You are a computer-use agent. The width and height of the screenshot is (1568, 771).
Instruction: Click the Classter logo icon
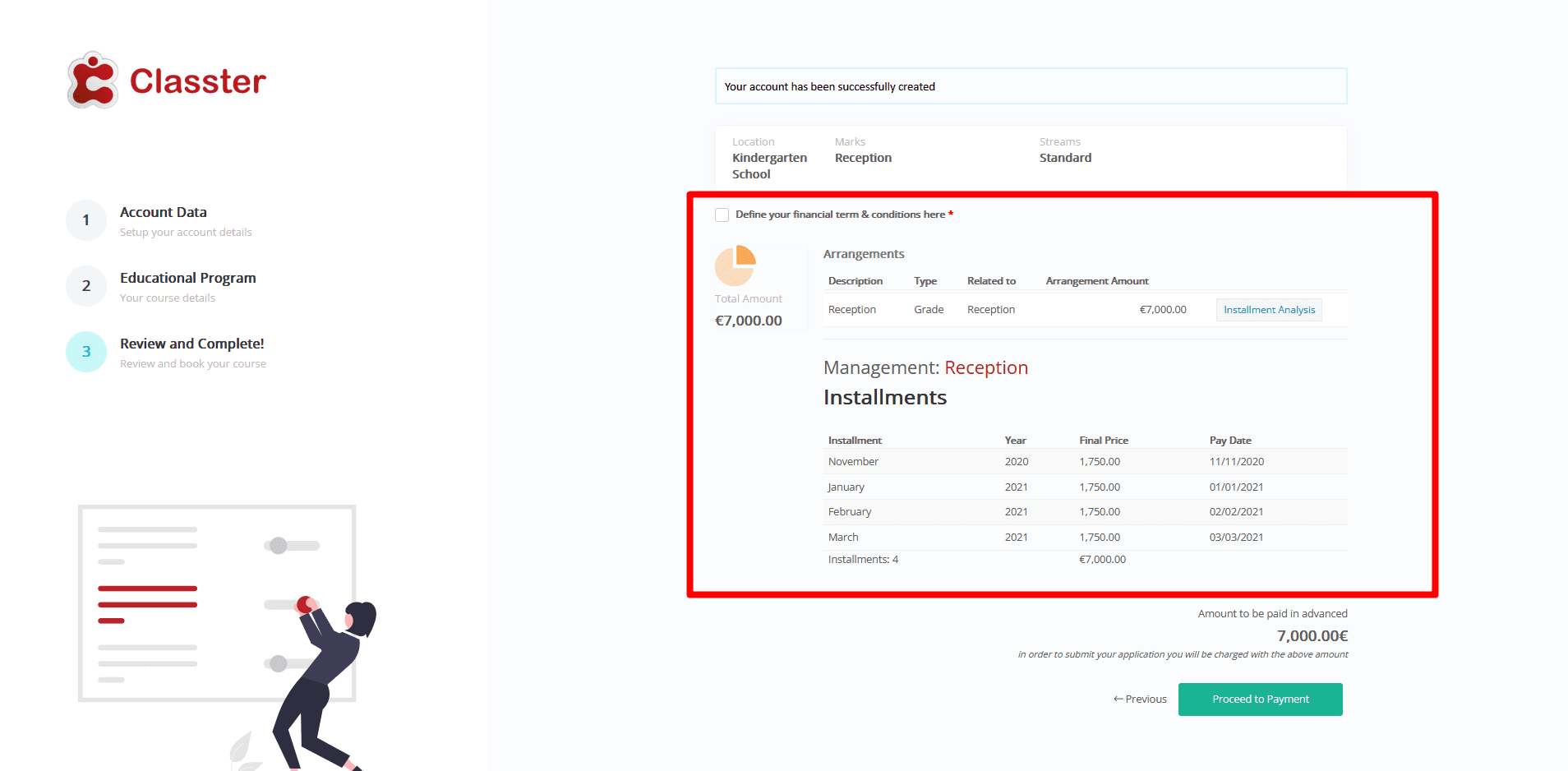click(92, 81)
